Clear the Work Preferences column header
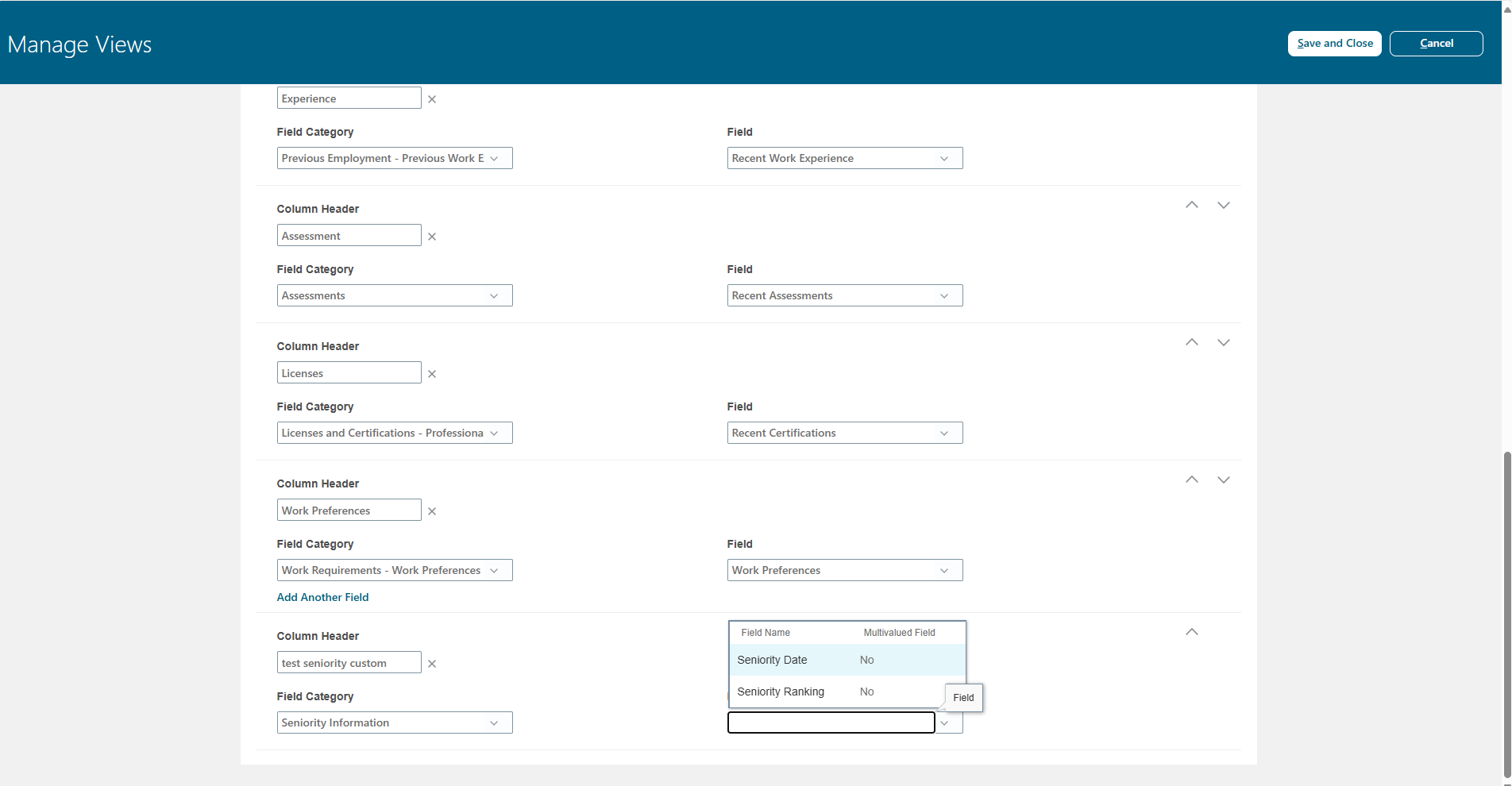 432,511
